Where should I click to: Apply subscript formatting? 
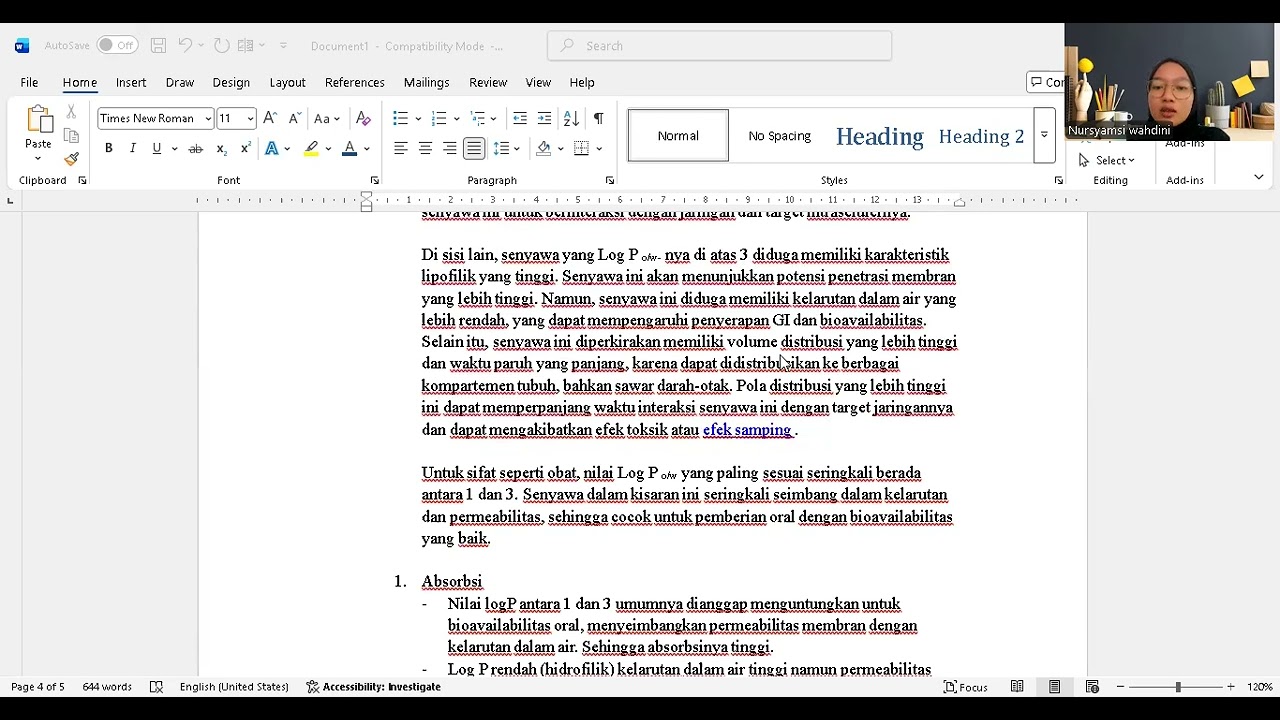tap(221, 149)
